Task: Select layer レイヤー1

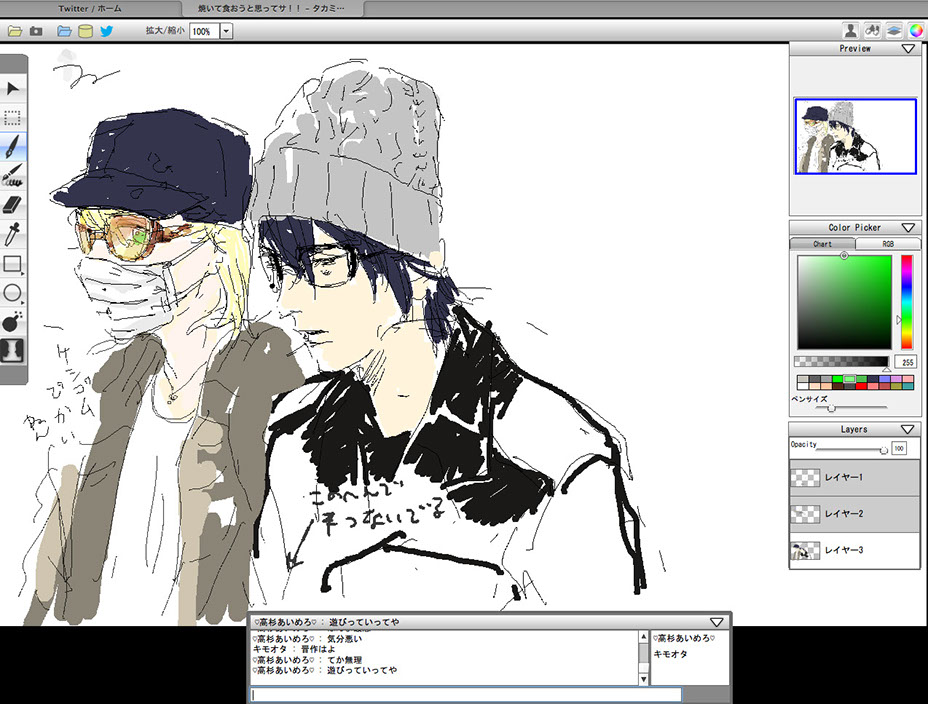Action: click(x=855, y=477)
